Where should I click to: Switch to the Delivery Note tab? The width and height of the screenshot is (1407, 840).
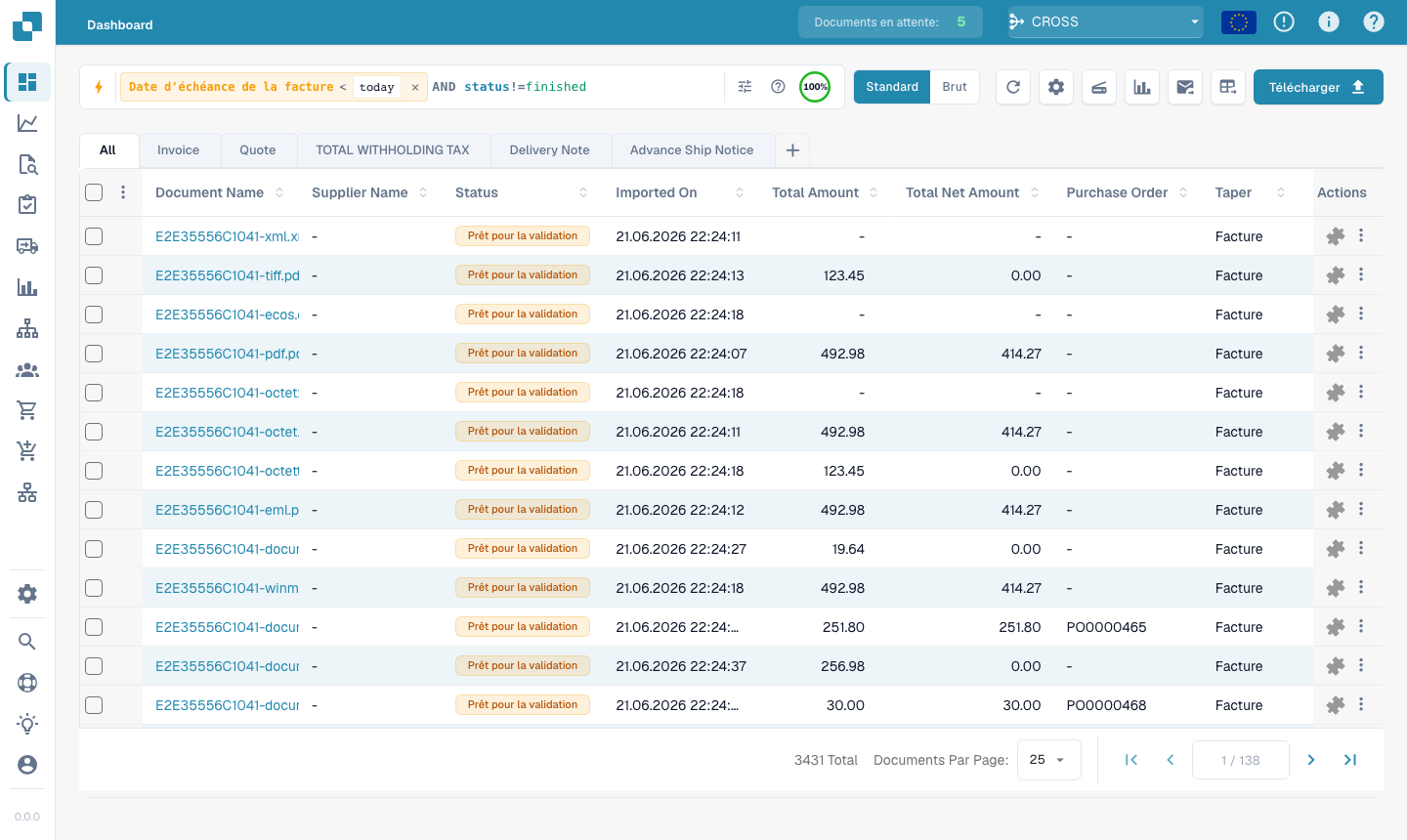549,150
